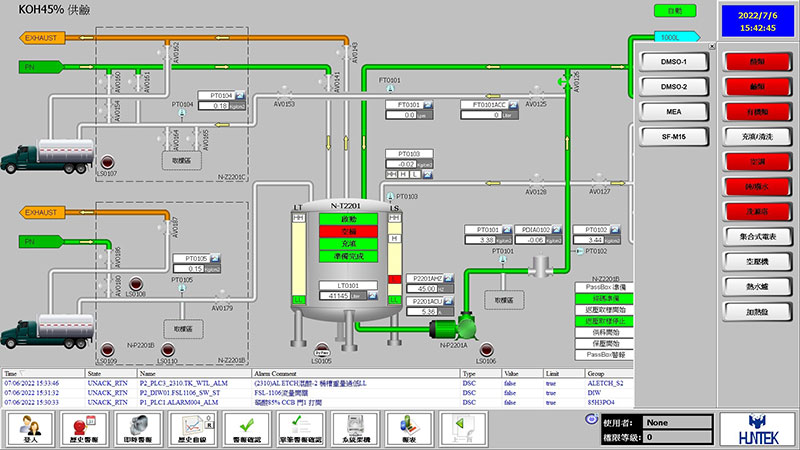Click the green N-P2201A pump icon
This screenshot has height=450, width=800.
click(464, 325)
